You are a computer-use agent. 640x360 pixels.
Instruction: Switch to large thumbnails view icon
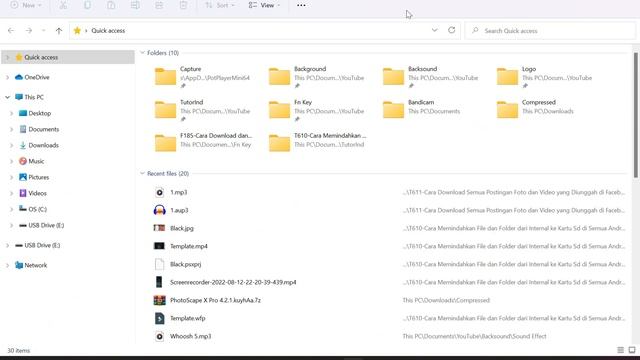[632, 350]
